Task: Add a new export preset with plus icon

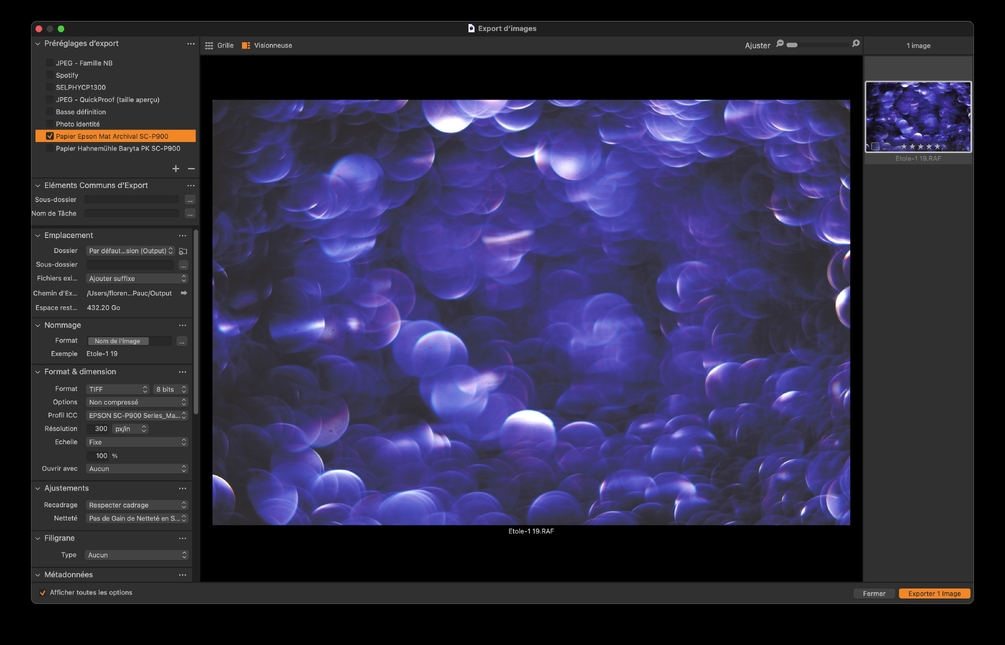Action: point(176,169)
